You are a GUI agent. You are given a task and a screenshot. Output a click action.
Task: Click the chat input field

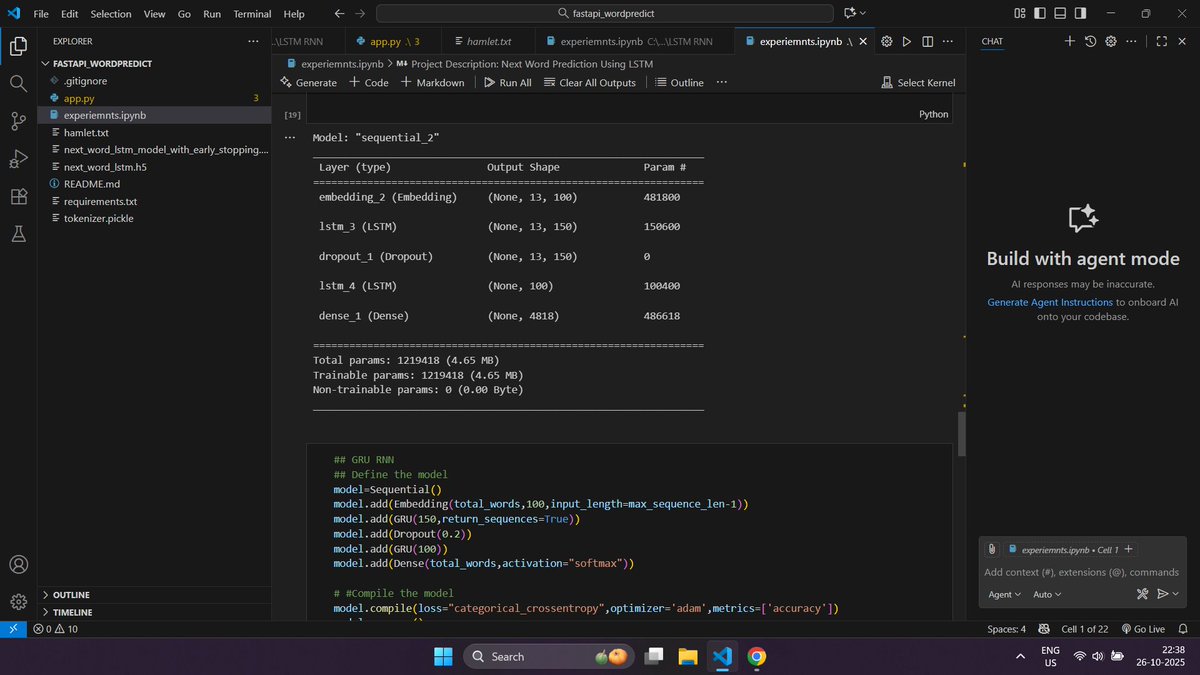point(1082,572)
